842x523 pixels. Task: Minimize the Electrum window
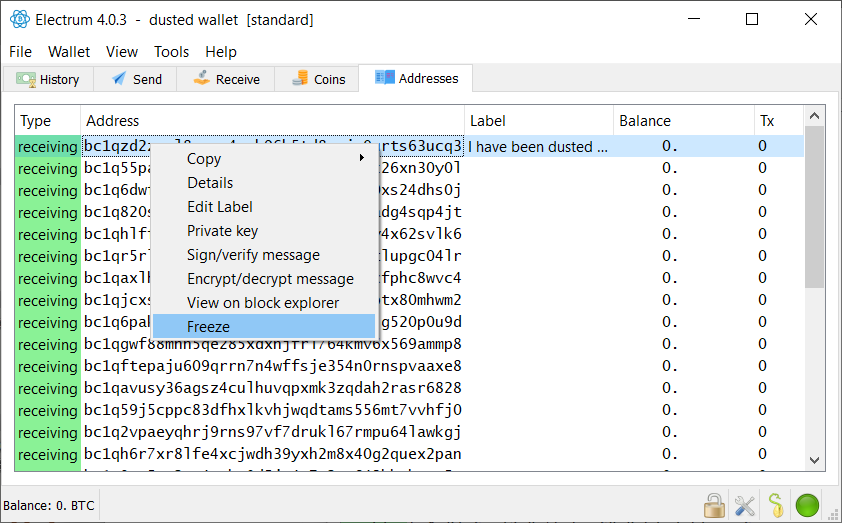click(694, 19)
